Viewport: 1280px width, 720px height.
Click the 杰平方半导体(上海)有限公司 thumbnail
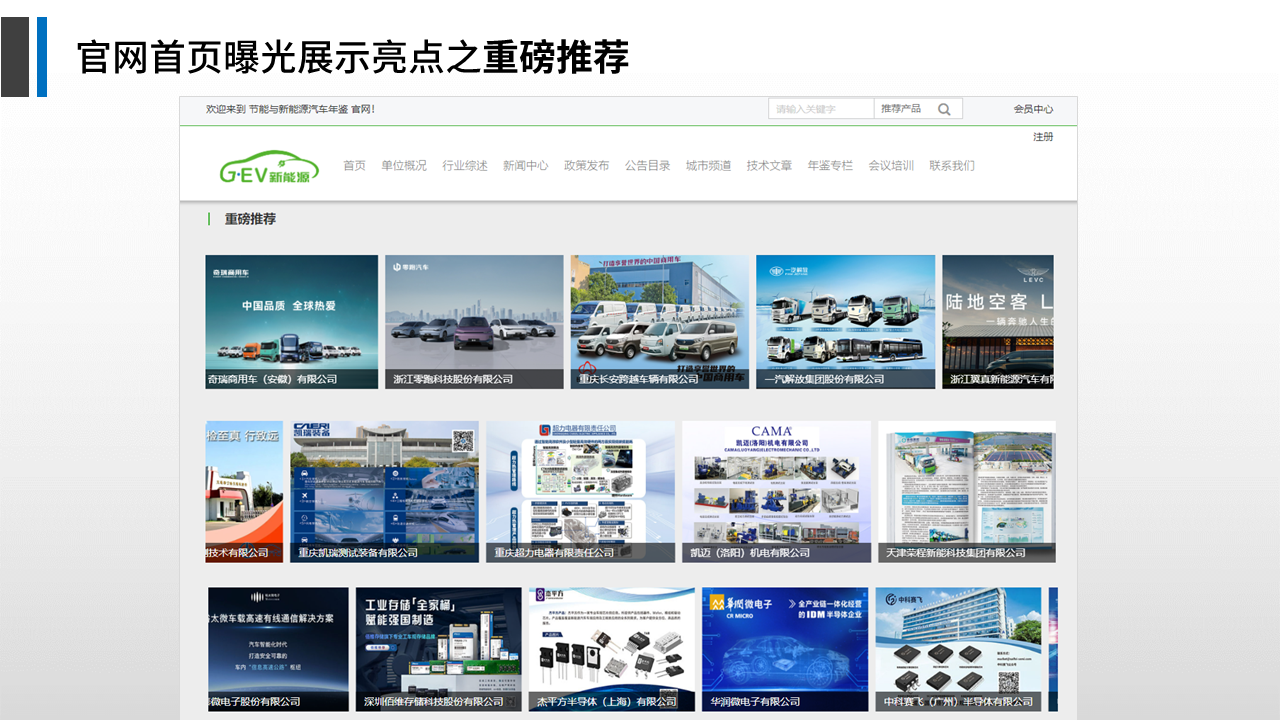611,649
